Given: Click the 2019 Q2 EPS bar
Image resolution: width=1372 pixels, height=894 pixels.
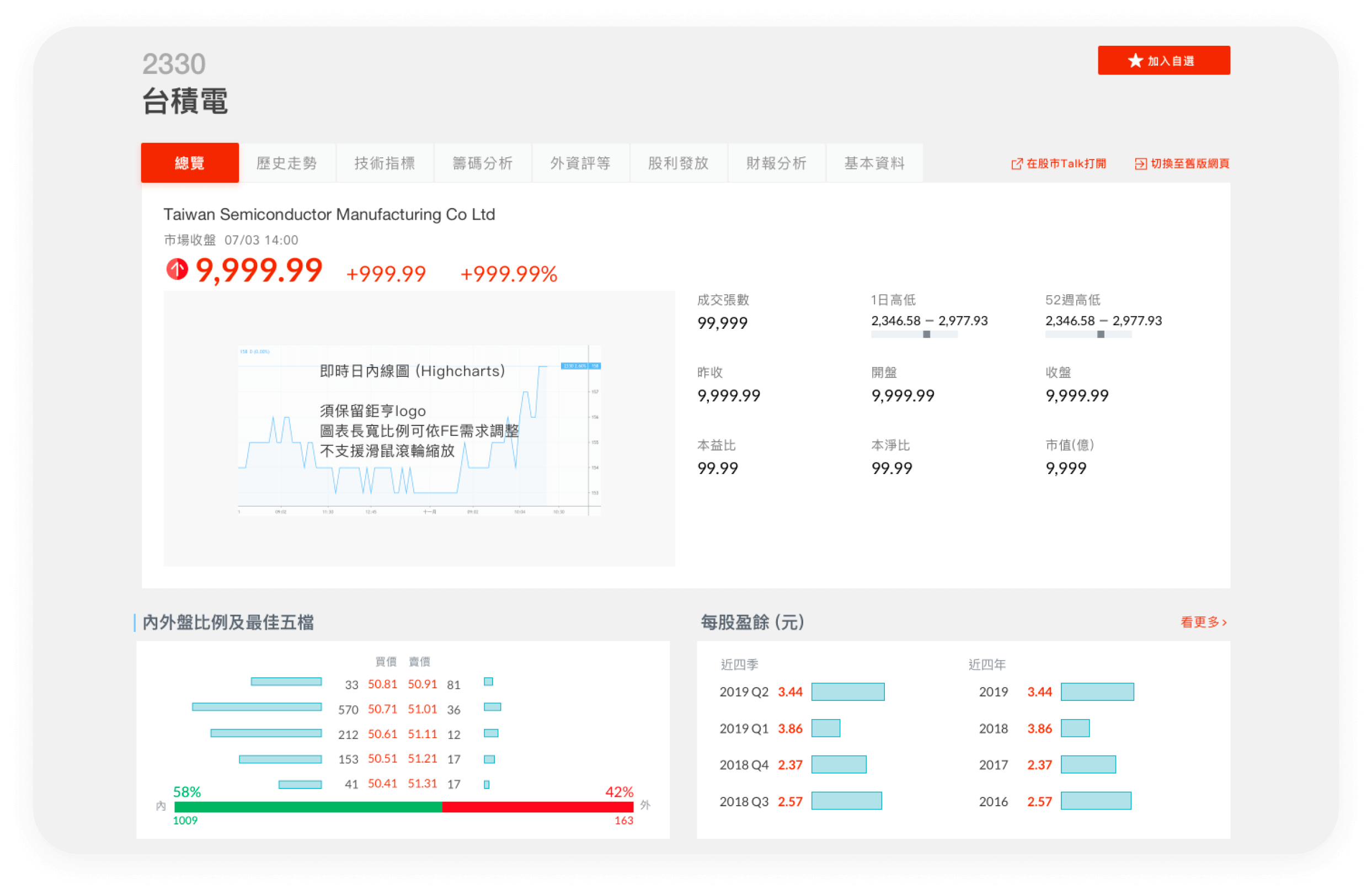Looking at the screenshot, I should 847,691.
